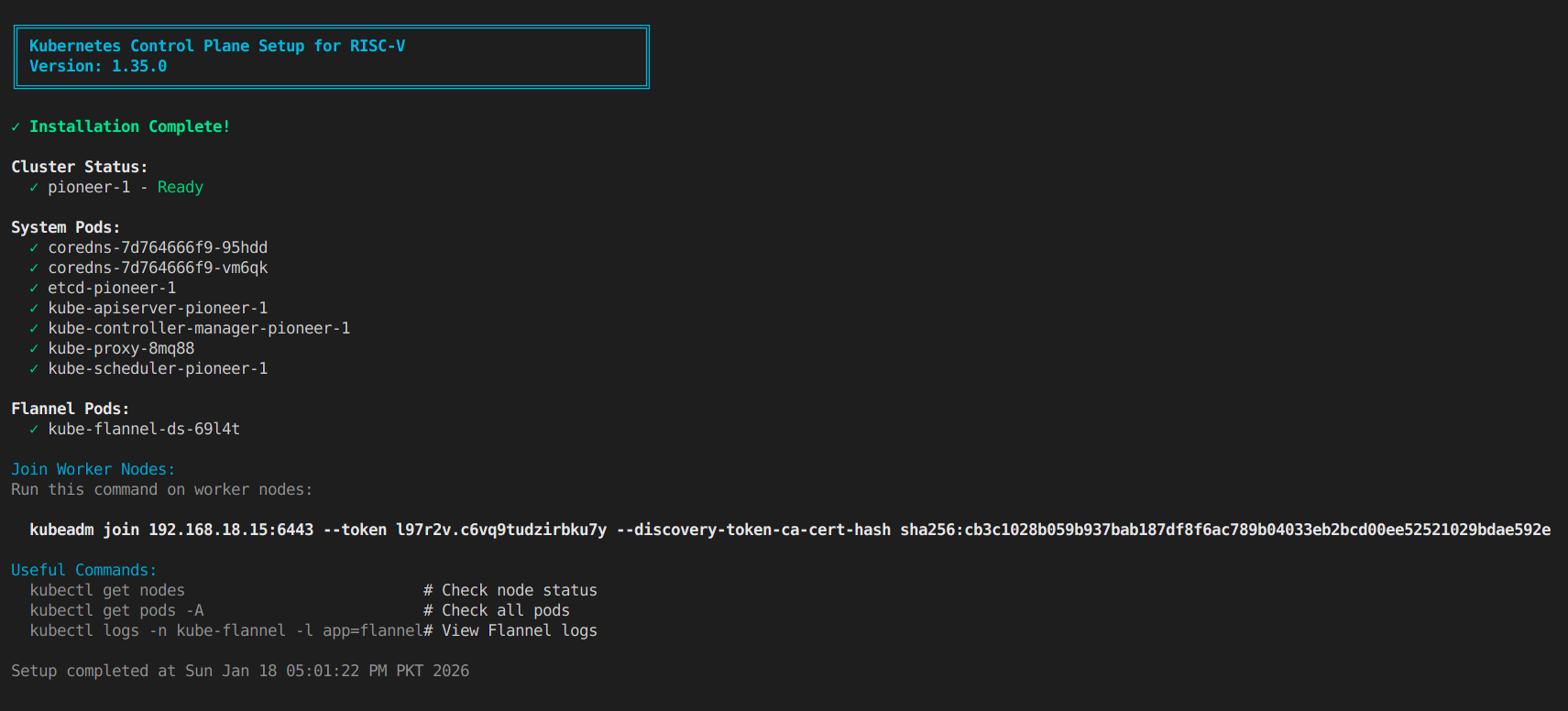This screenshot has width=1568, height=711.
Task: Click the sha256 certificate hash string
Action: (x=1224, y=530)
